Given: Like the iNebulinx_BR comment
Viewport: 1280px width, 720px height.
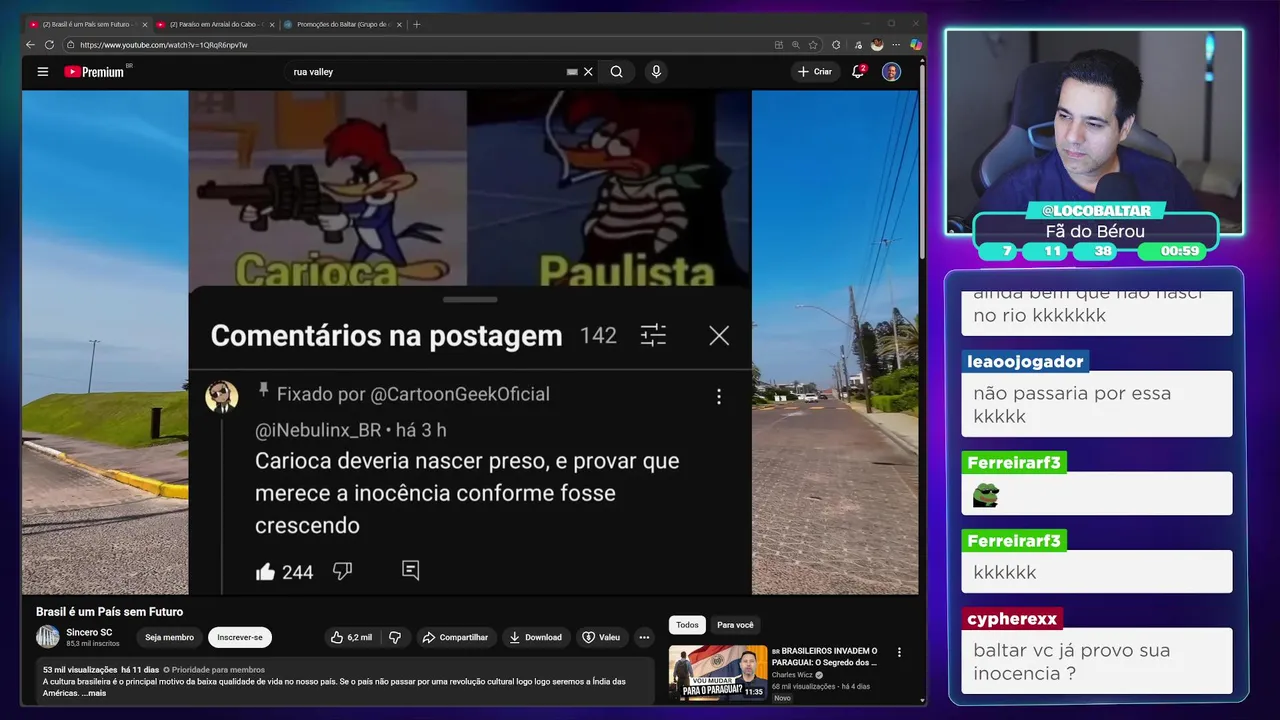Looking at the screenshot, I should pyautogui.click(x=265, y=571).
